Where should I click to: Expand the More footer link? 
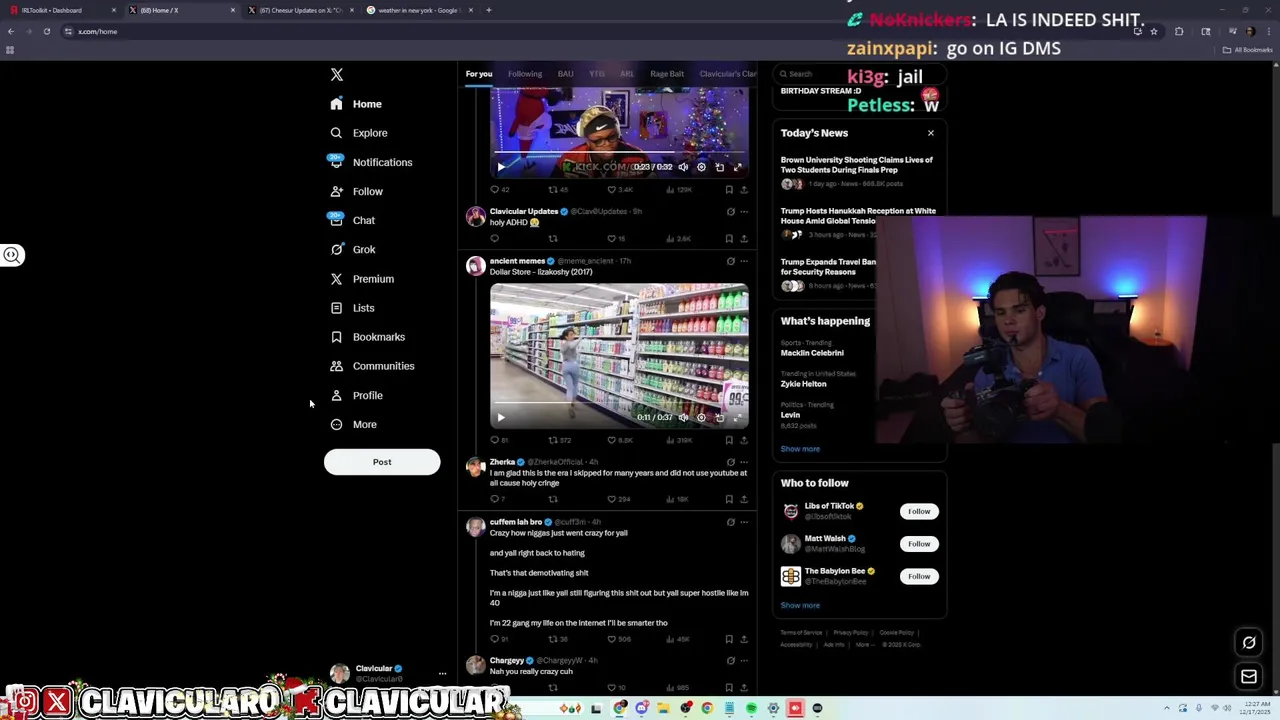864,645
